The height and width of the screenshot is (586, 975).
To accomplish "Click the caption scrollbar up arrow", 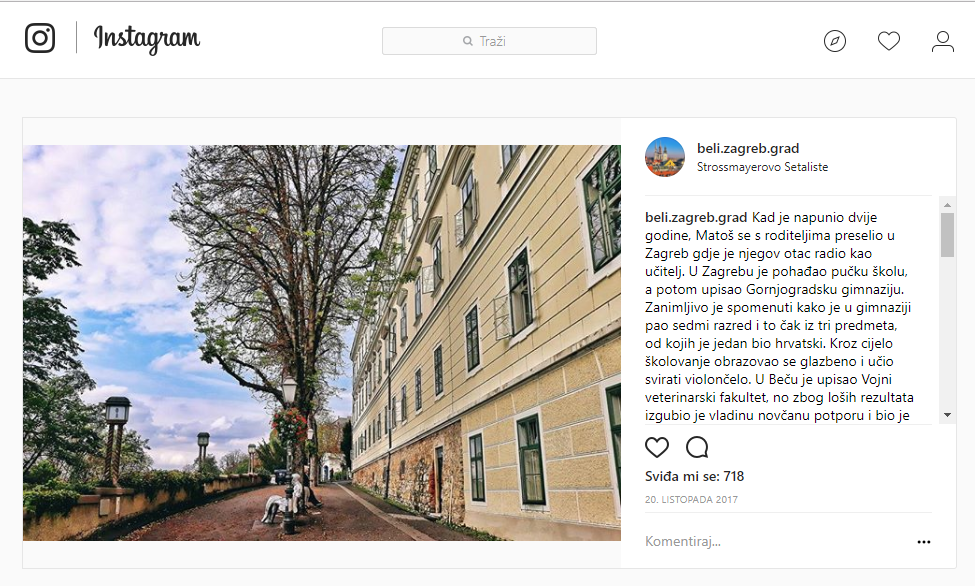I will (x=947, y=205).
